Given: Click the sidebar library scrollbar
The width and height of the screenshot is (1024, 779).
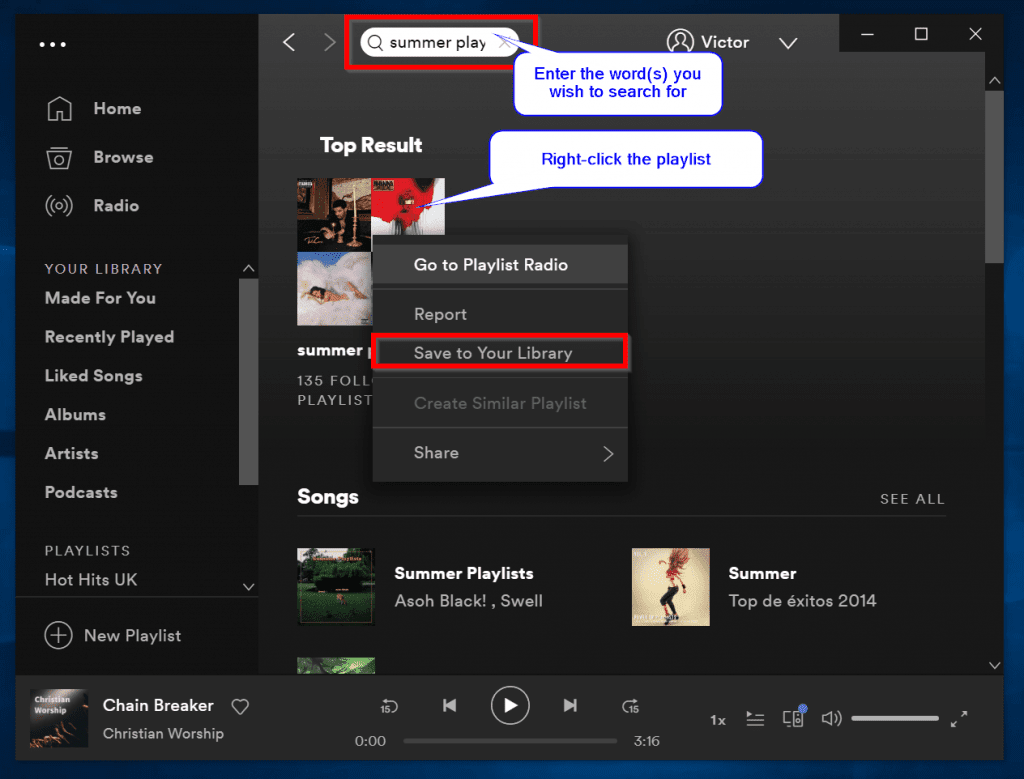Looking at the screenshot, I should [x=248, y=382].
